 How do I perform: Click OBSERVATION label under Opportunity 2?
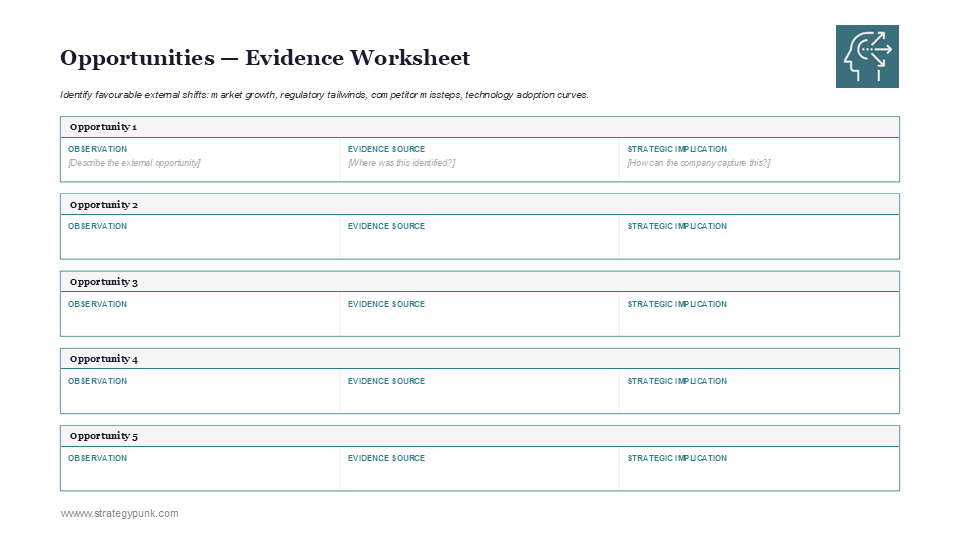tap(97, 226)
